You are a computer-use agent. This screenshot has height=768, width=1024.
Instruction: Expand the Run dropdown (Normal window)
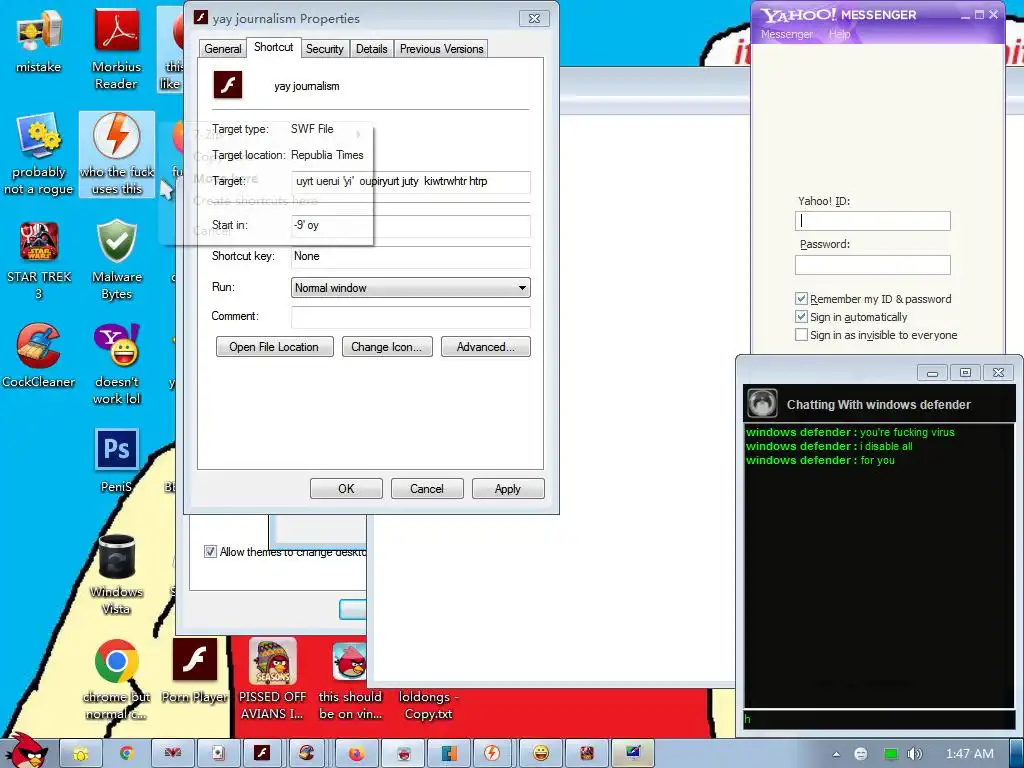pyautogui.click(x=410, y=288)
